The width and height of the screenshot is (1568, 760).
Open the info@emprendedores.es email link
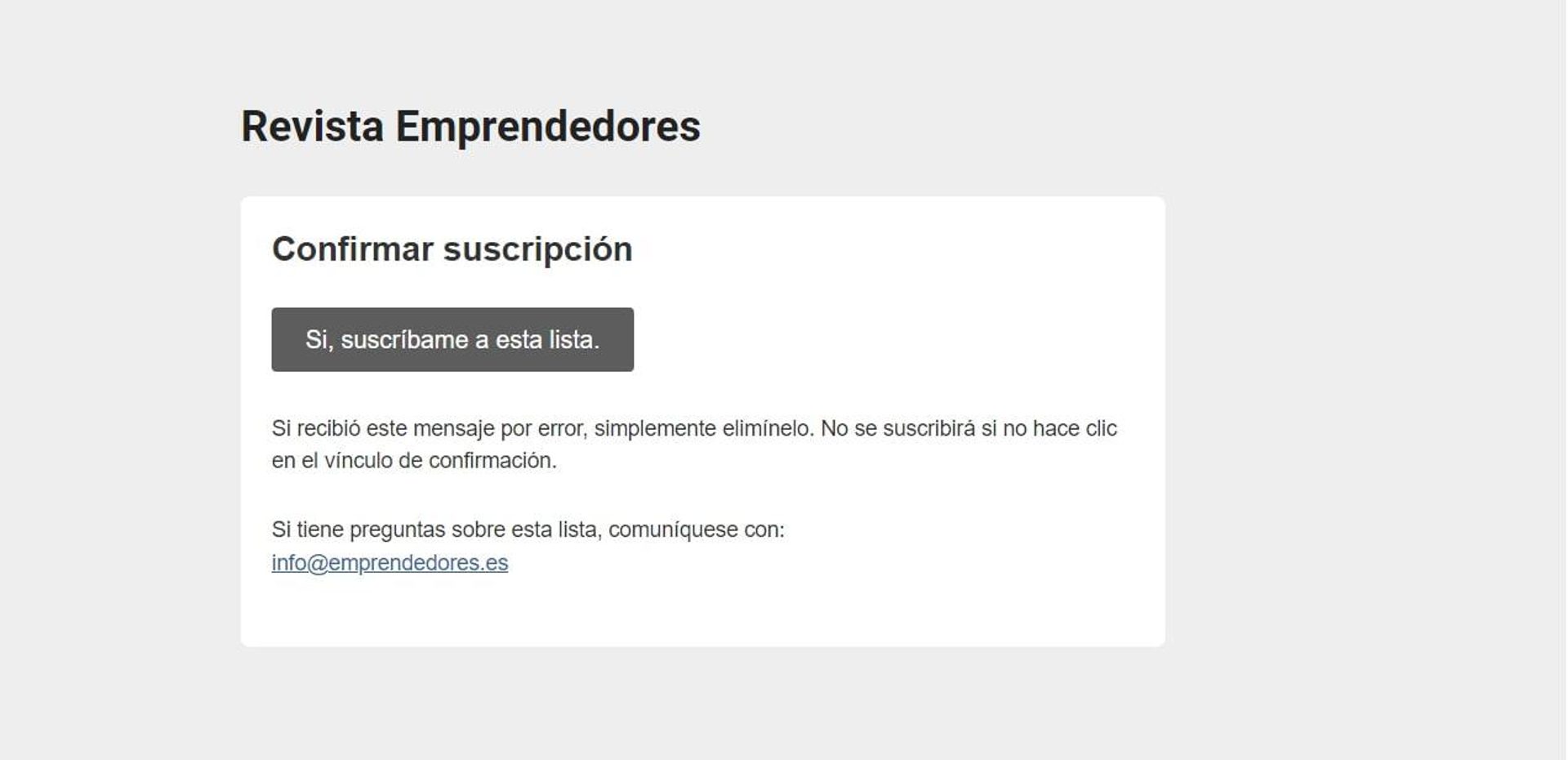(x=390, y=563)
